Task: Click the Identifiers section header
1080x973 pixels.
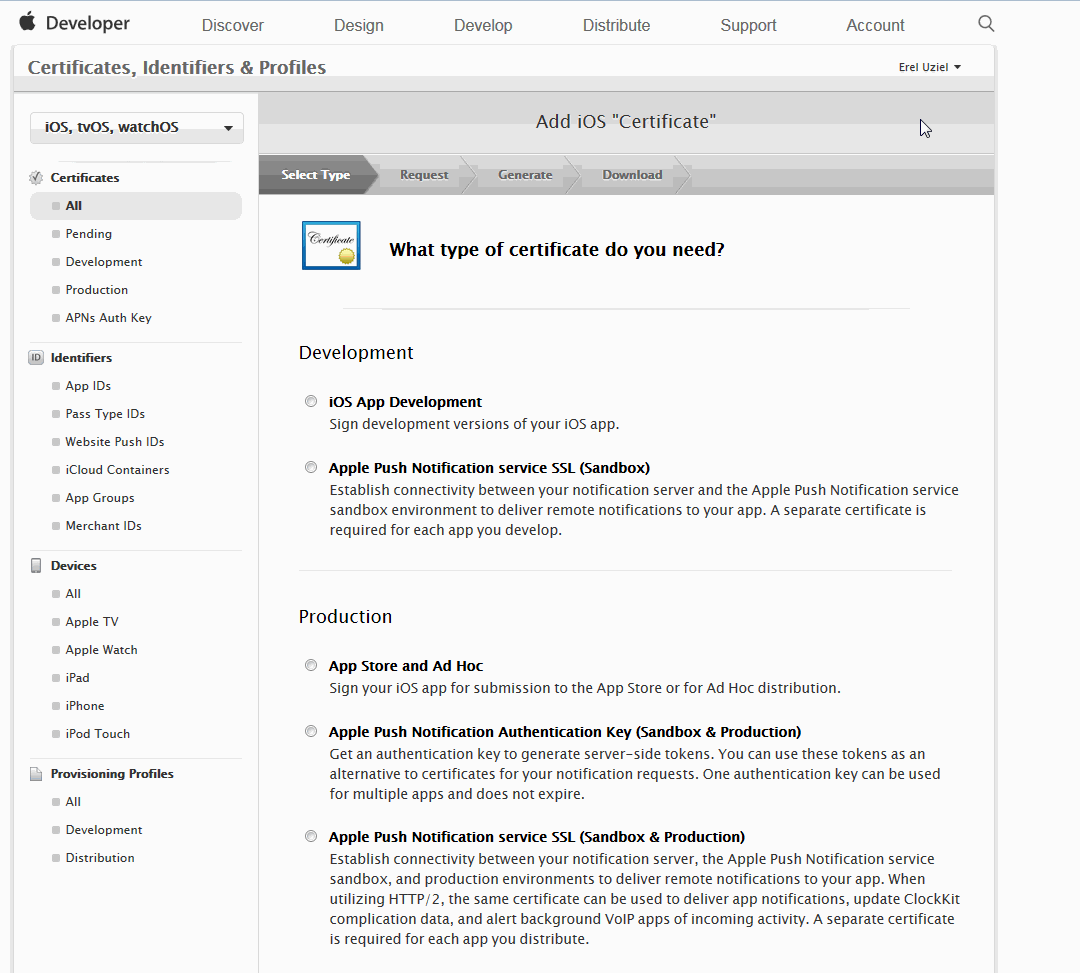Action: pos(81,358)
